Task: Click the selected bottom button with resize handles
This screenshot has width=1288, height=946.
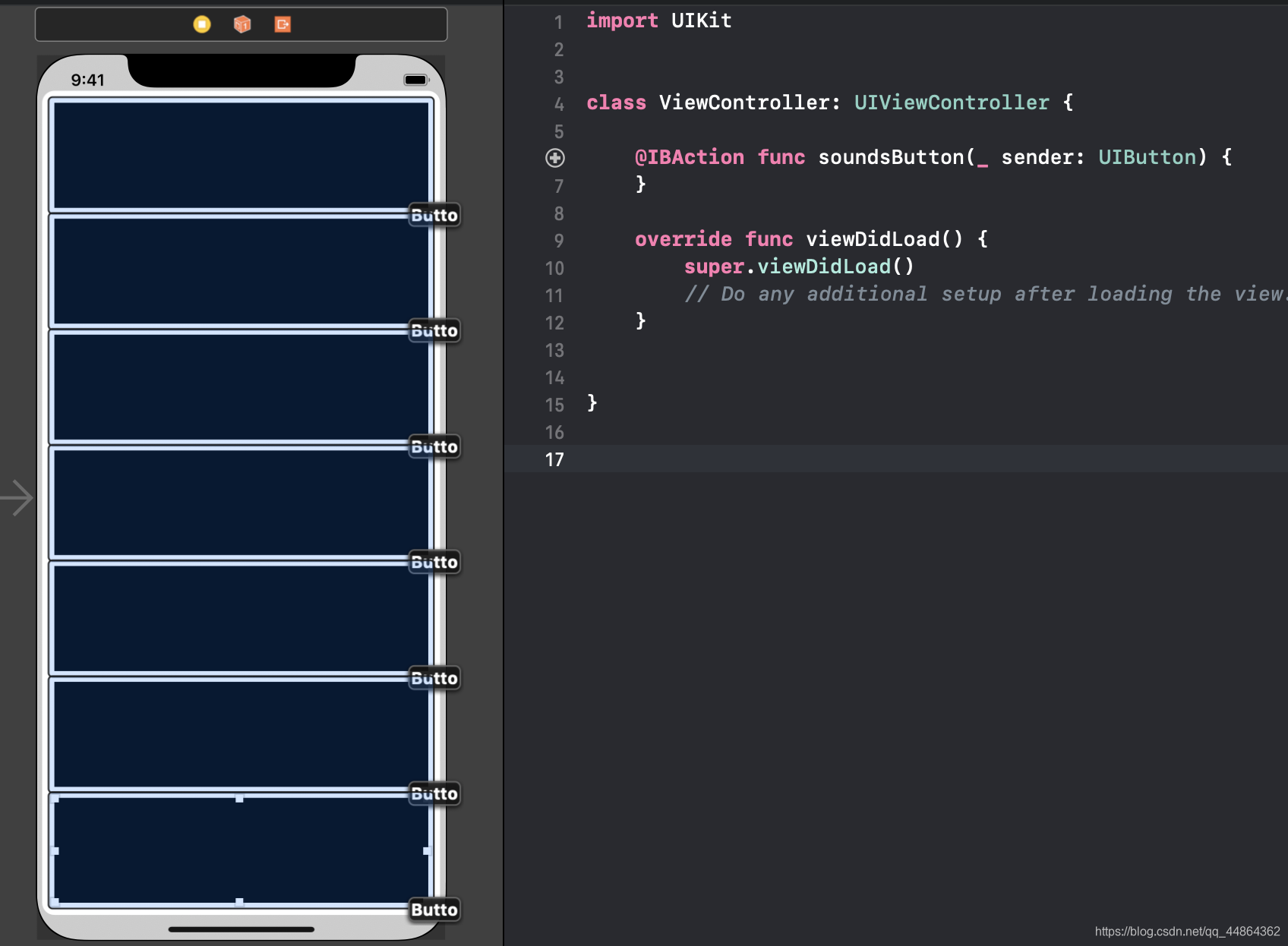Action: pos(241,850)
